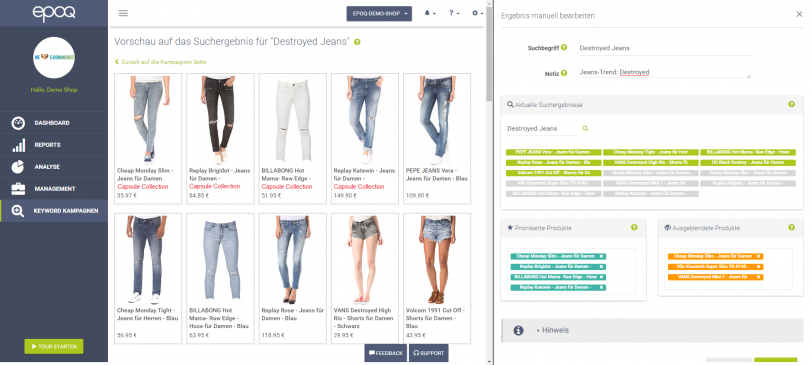
Task: Click the Support button
Action: (x=429, y=353)
